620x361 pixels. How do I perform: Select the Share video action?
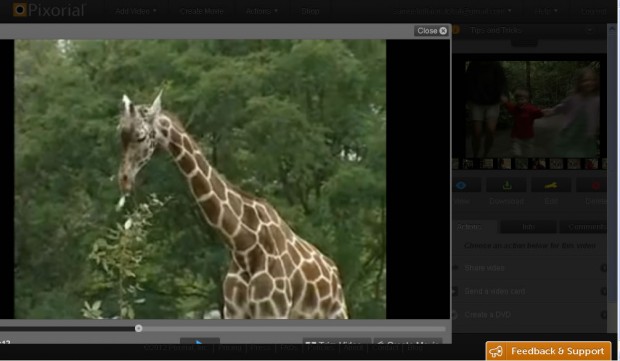coord(529,268)
